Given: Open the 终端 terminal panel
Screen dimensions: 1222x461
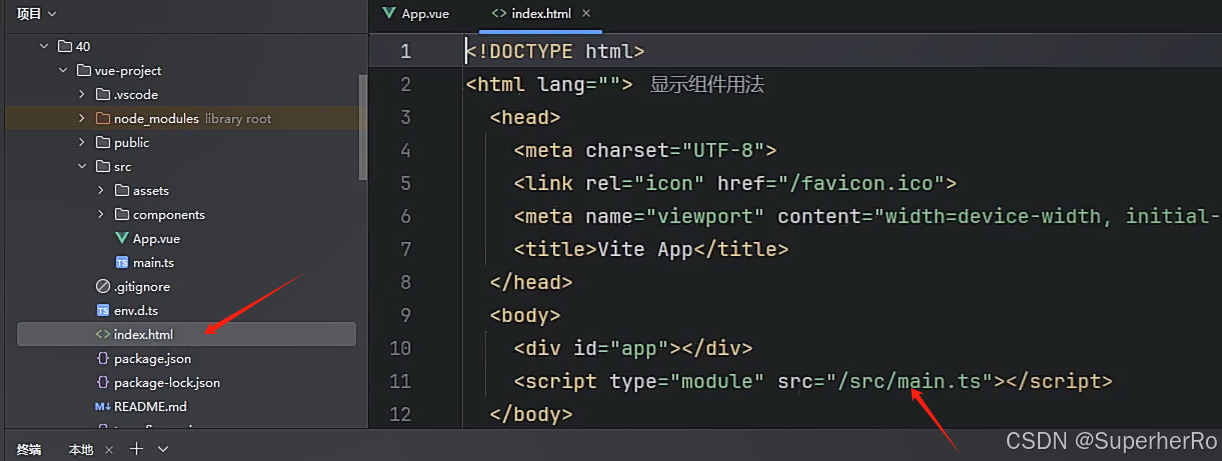Looking at the screenshot, I should [x=29, y=449].
